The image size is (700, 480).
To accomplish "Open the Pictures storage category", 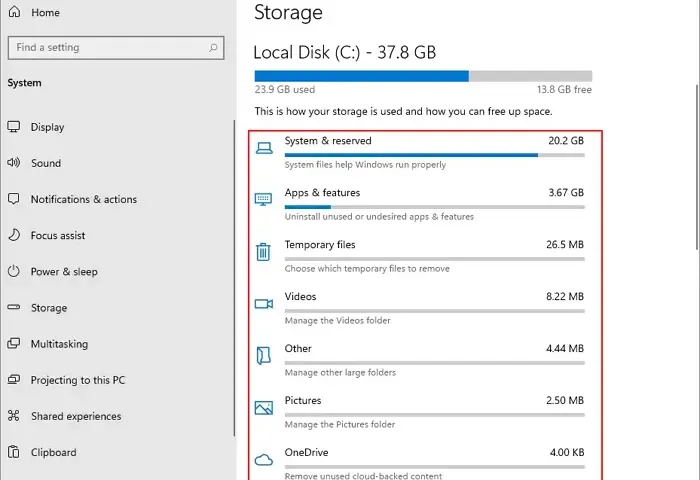I will (420, 412).
